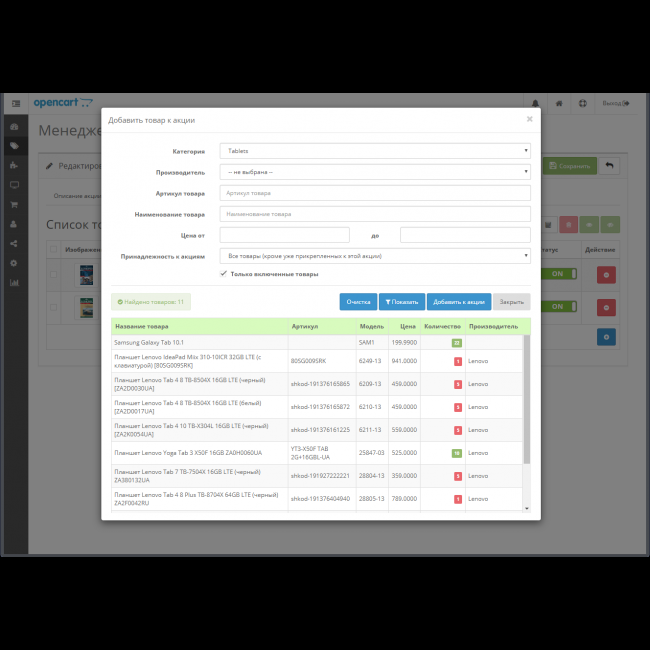Open the Категория dropdown
The image size is (650, 650).
point(374,151)
